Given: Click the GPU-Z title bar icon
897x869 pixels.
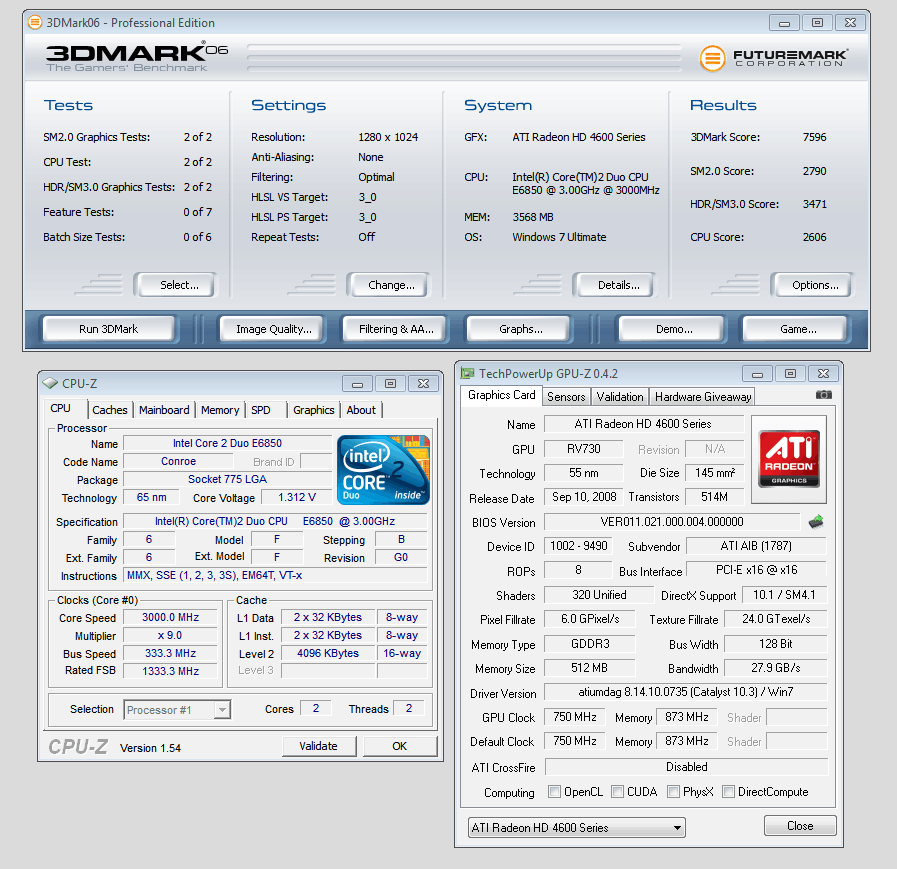Looking at the screenshot, I should [468, 373].
